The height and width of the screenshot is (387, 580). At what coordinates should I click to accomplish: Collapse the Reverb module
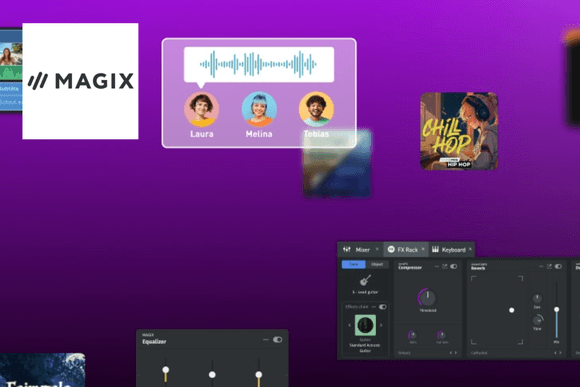pos(541,266)
